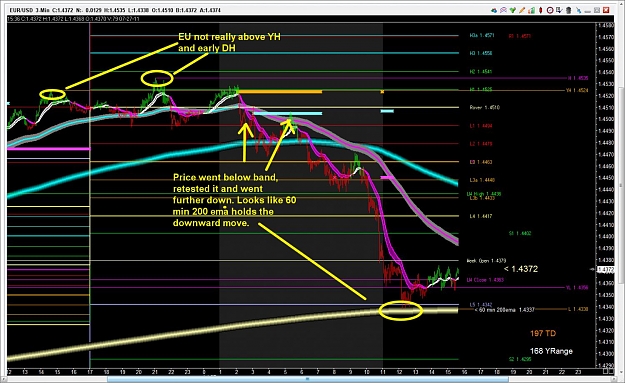Click the orange 197 TD text
This screenshot has width=625, height=383.
[x=543, y=334]
